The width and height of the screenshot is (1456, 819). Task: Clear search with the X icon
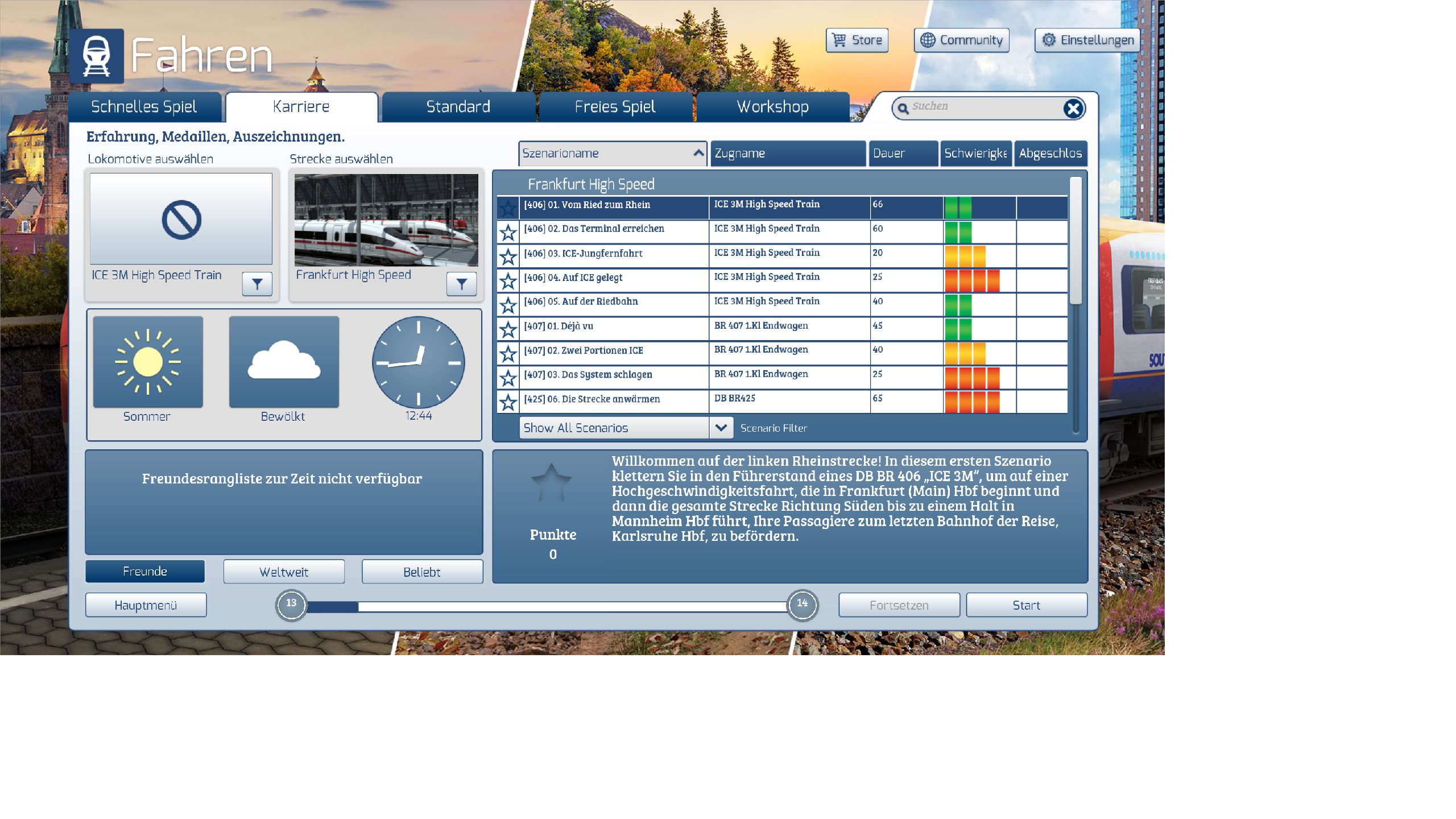coord(1073,108)
